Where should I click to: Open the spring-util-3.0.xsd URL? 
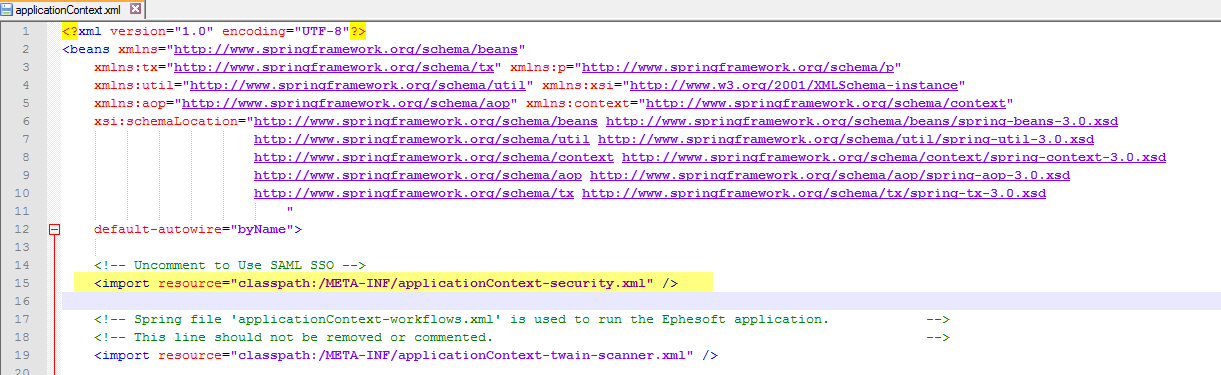point(846,139)
